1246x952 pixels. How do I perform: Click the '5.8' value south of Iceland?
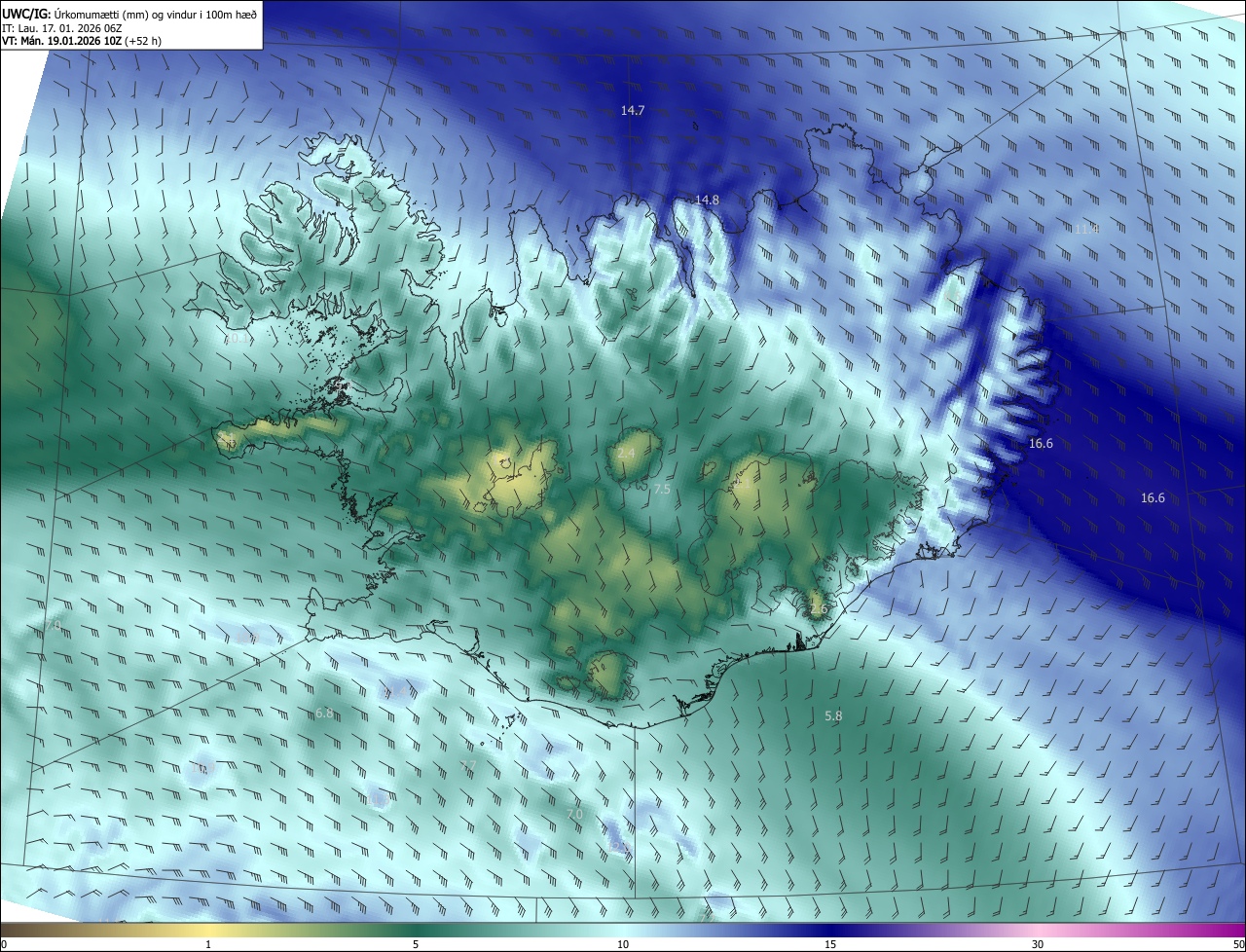(833, 716)
